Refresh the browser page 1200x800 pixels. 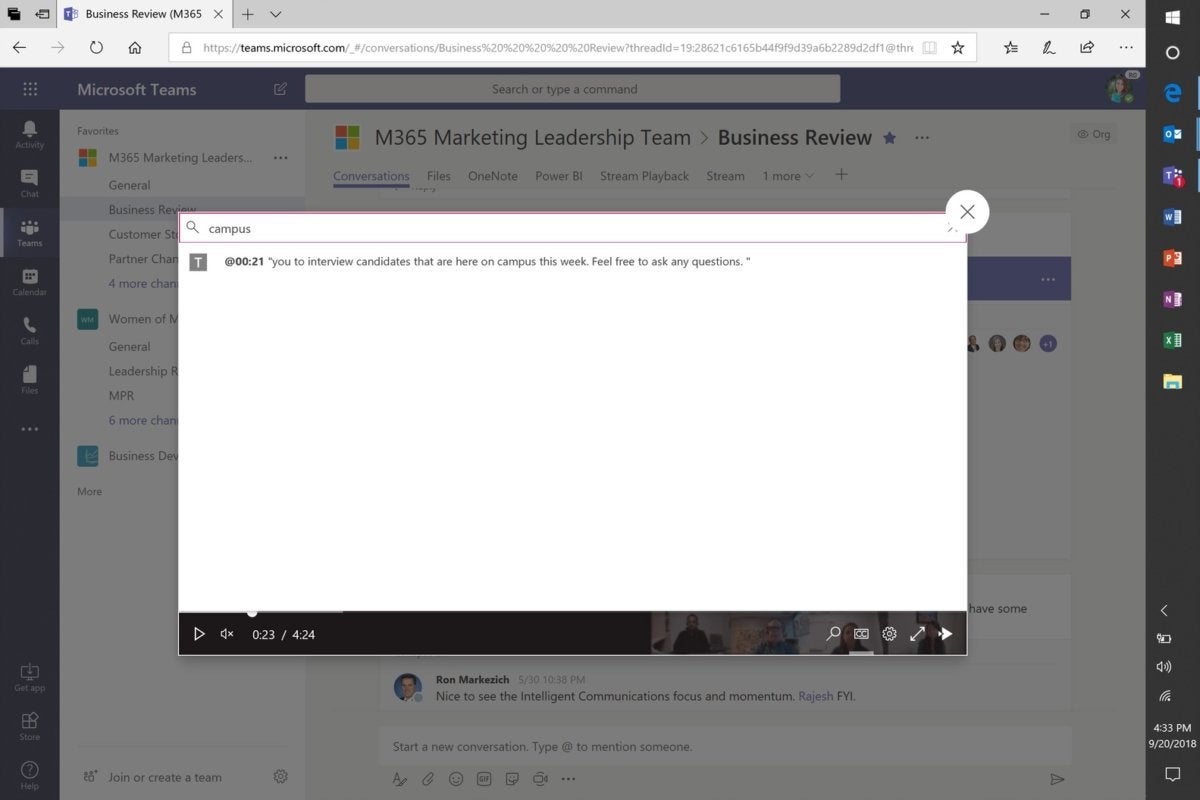[96, 47]
